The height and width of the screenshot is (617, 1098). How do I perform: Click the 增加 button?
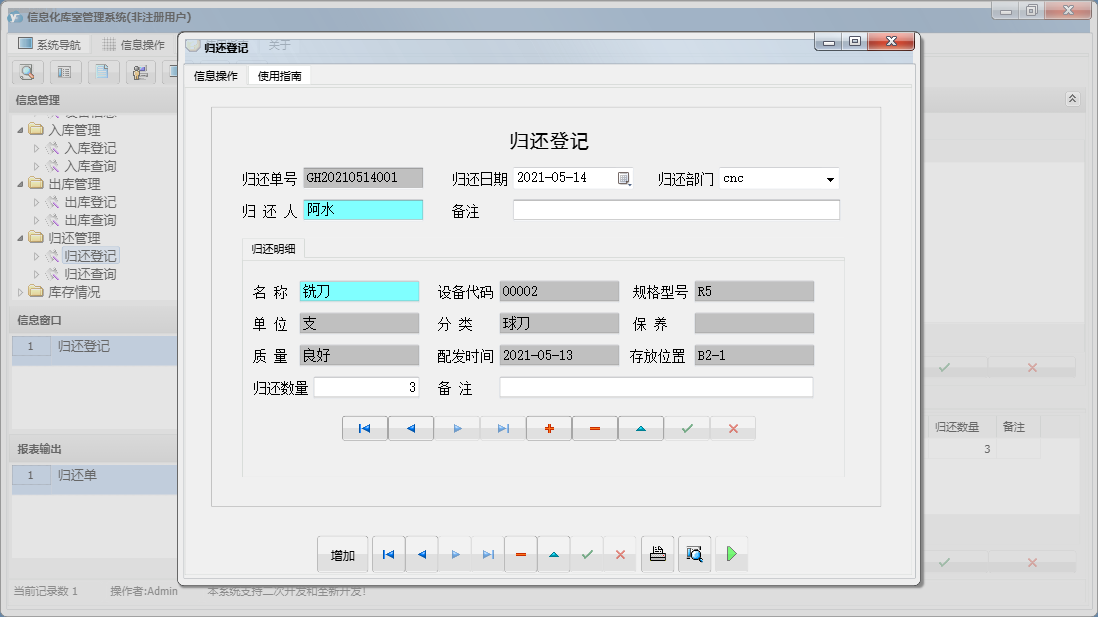[342, 553]
